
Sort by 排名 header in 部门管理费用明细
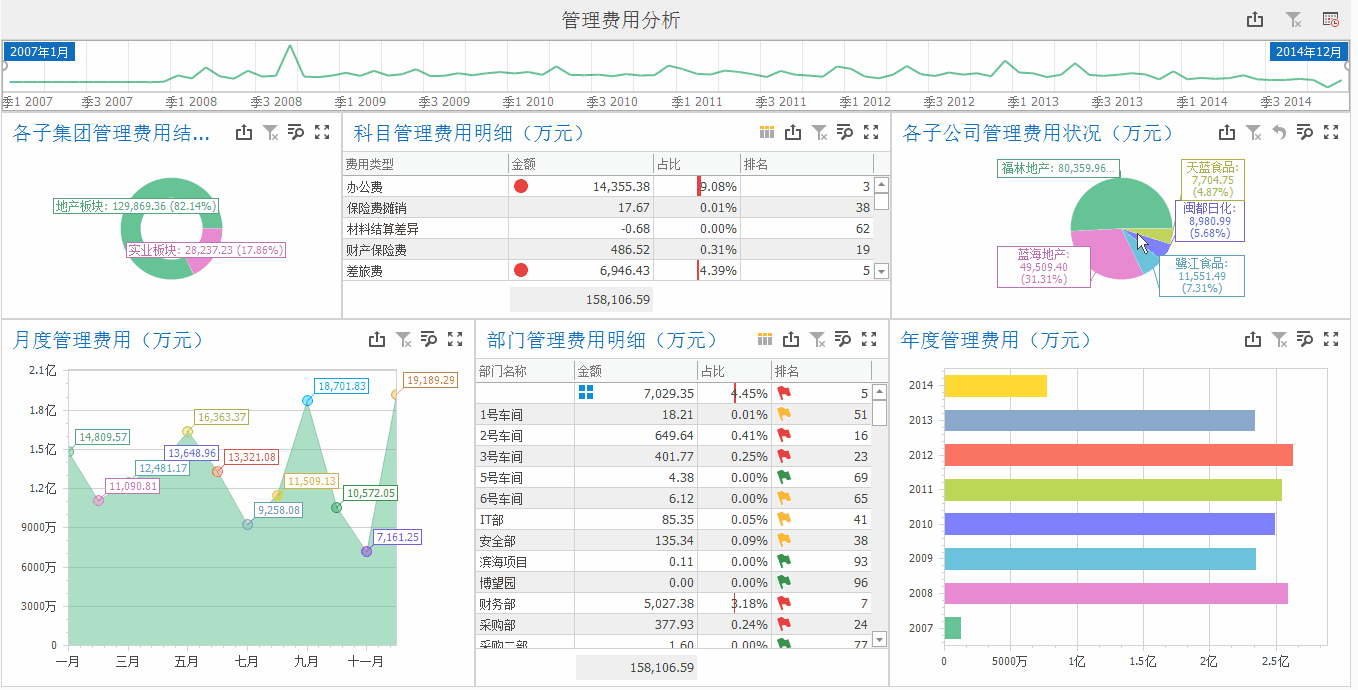pos(821,371)
